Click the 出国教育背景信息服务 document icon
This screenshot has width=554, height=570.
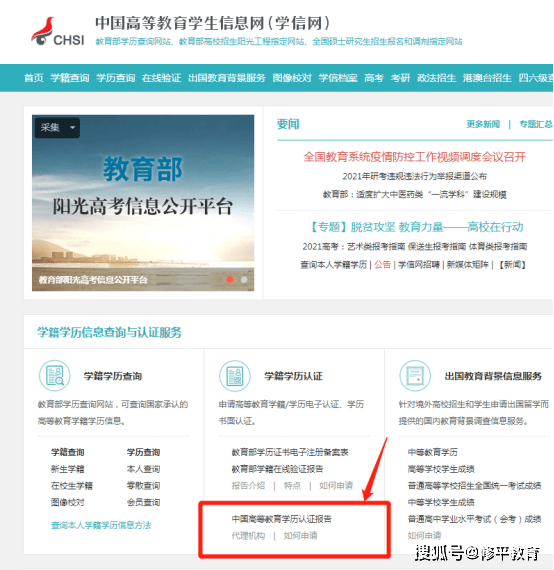pyautogui.click(x=415, y=376)
